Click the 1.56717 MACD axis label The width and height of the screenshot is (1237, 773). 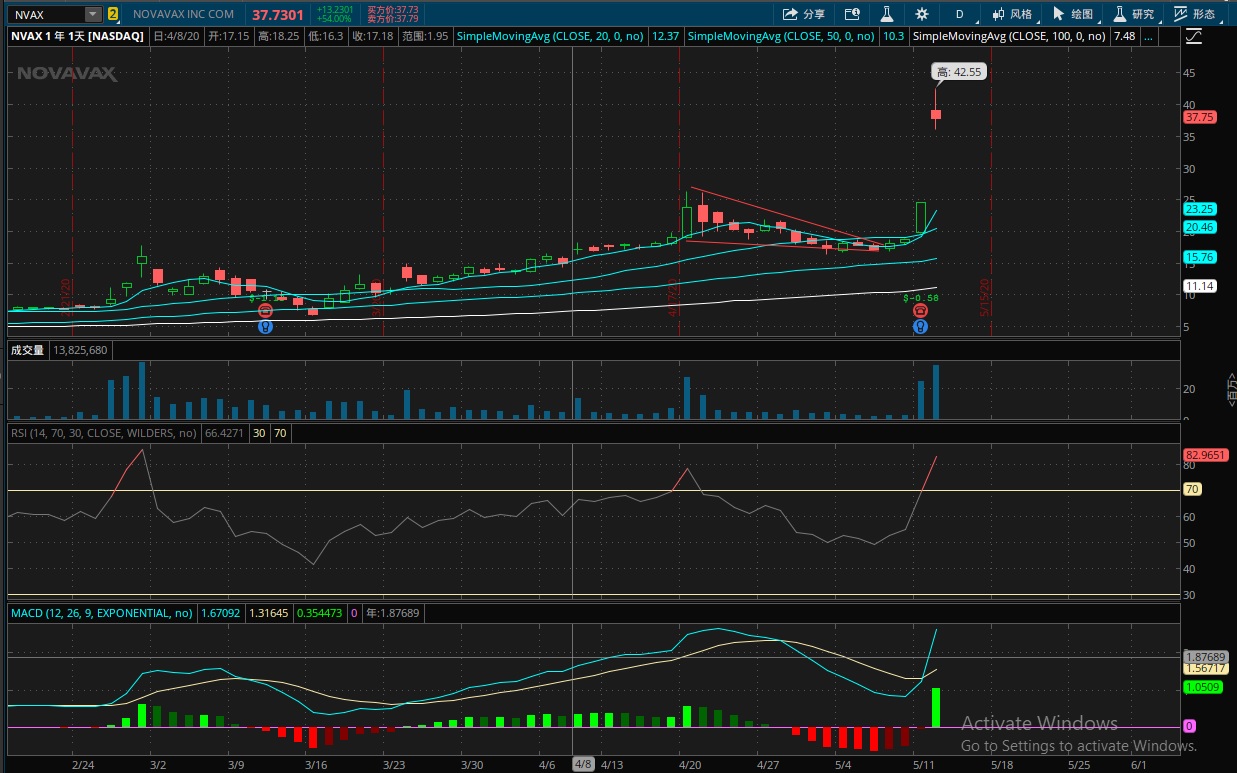point(1204,668)
